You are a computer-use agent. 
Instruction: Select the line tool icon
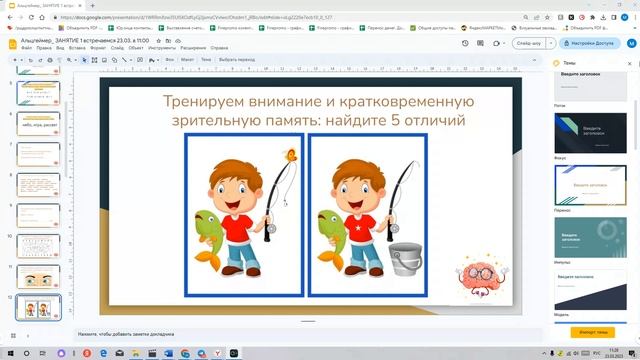click(124, 60)
